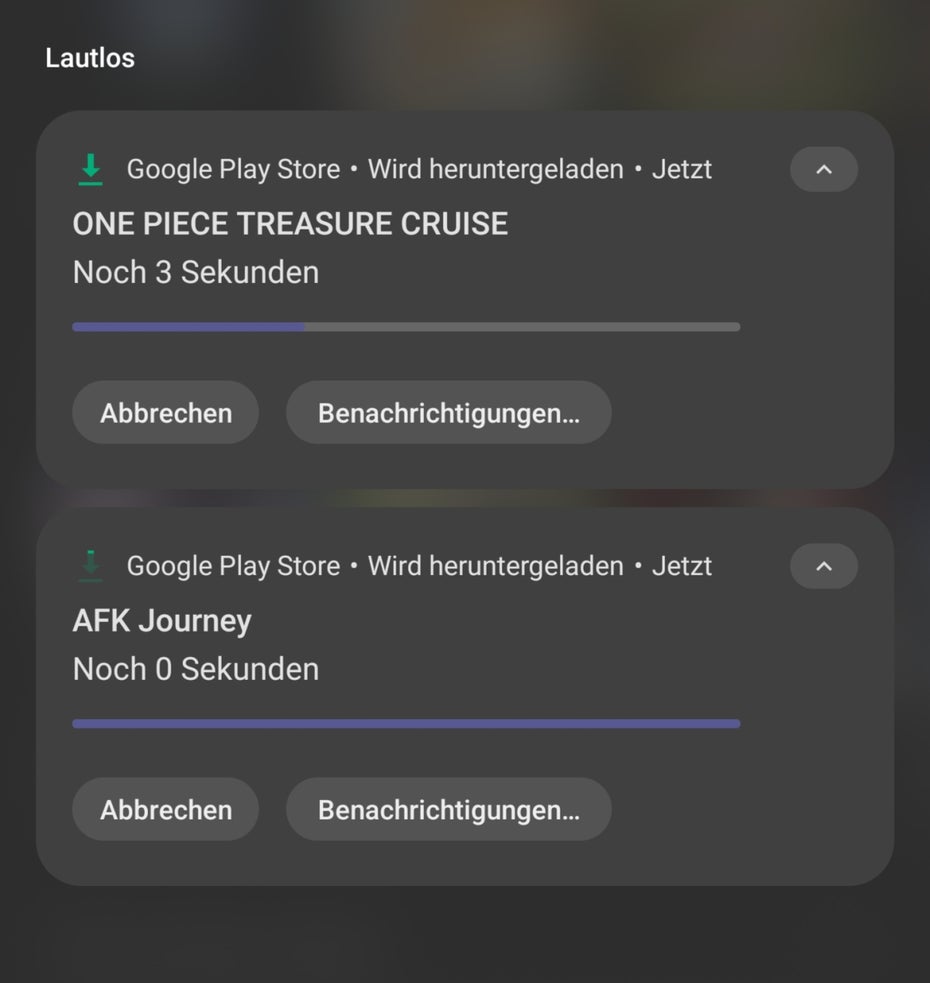Tap the green download icon for ONE PIECE
The image size is (930, 983).
tap(90, 169)
